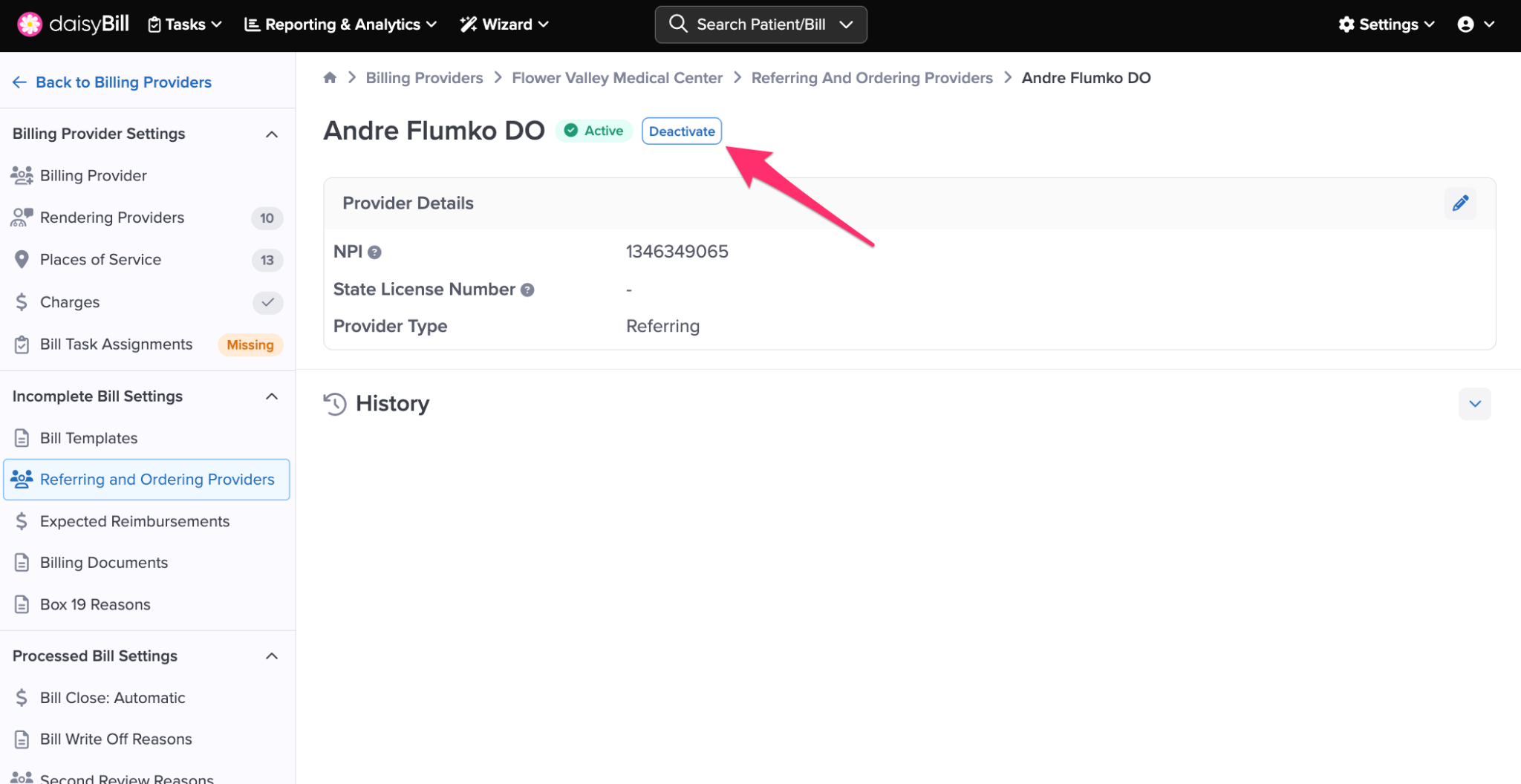Screen dimensions: 1521x784
Task: Click the back arrow to Billing Providers
Action: (19, 82)
